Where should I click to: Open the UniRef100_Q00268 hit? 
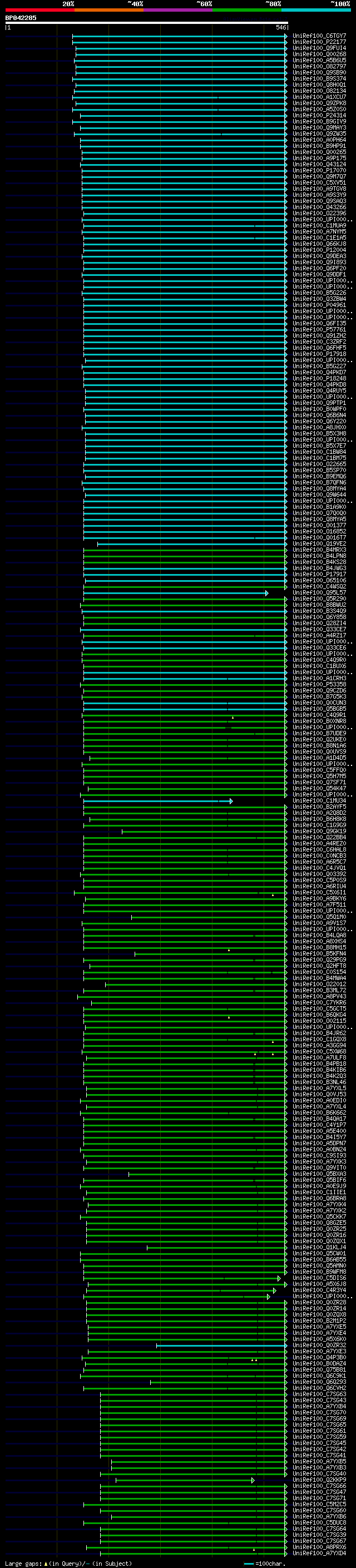pos(319,54)
